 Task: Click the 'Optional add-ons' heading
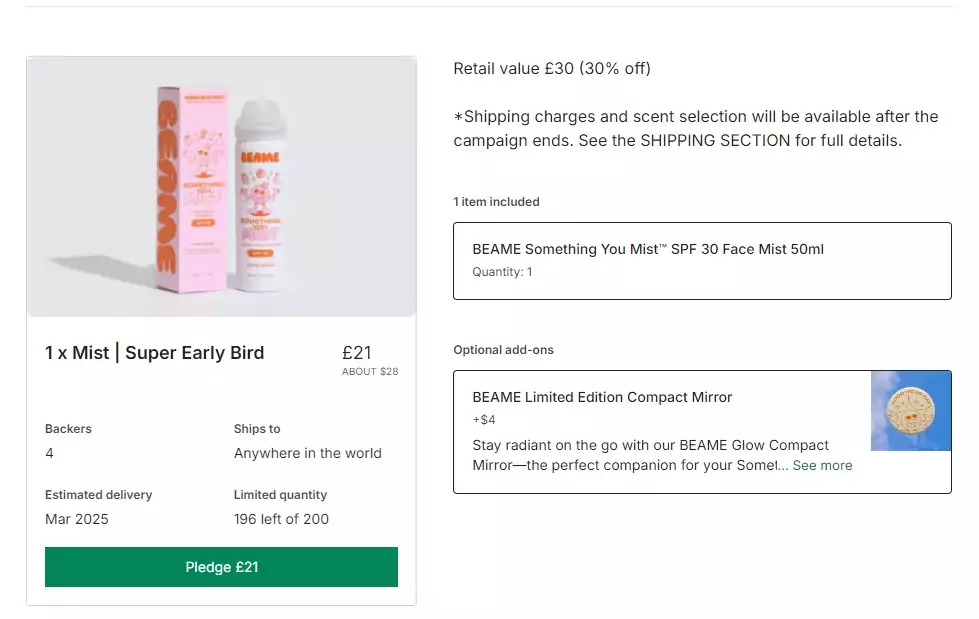point(503,350)
